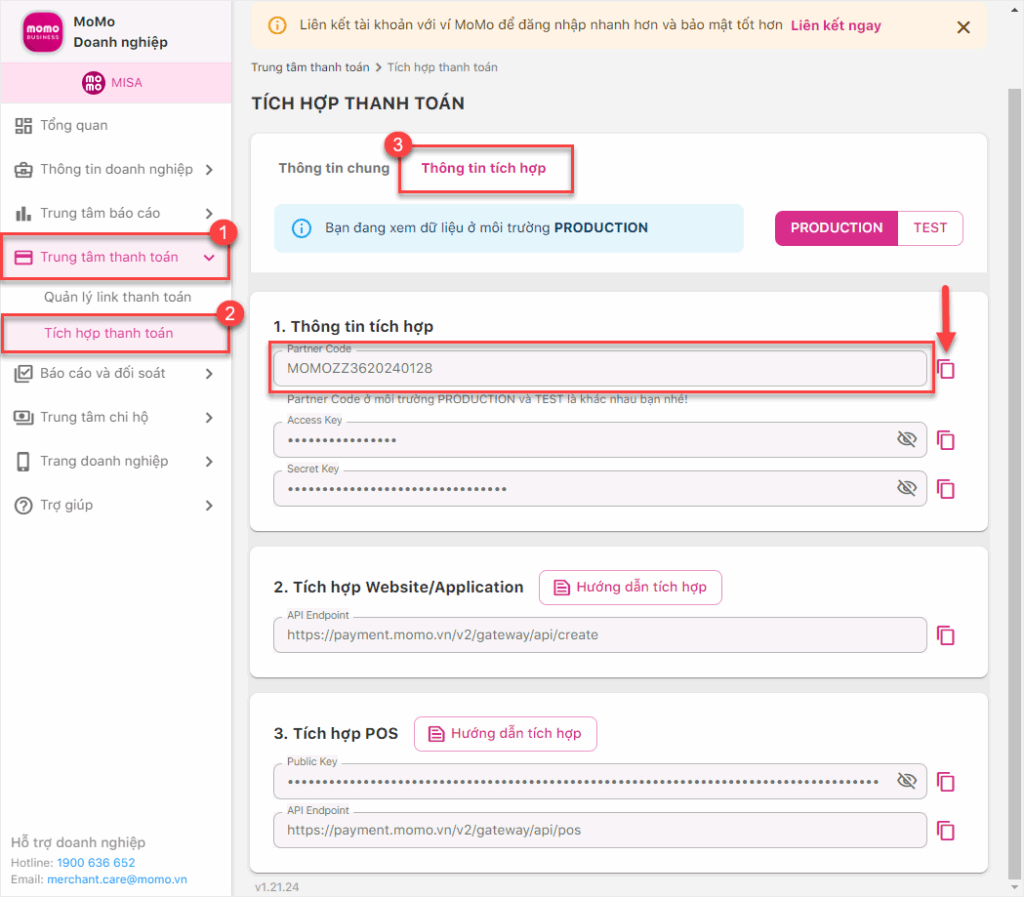Copy the POS Public Key
Image resolution: width=1024 pixels, height=897 pixels.
tap(946, 781)
